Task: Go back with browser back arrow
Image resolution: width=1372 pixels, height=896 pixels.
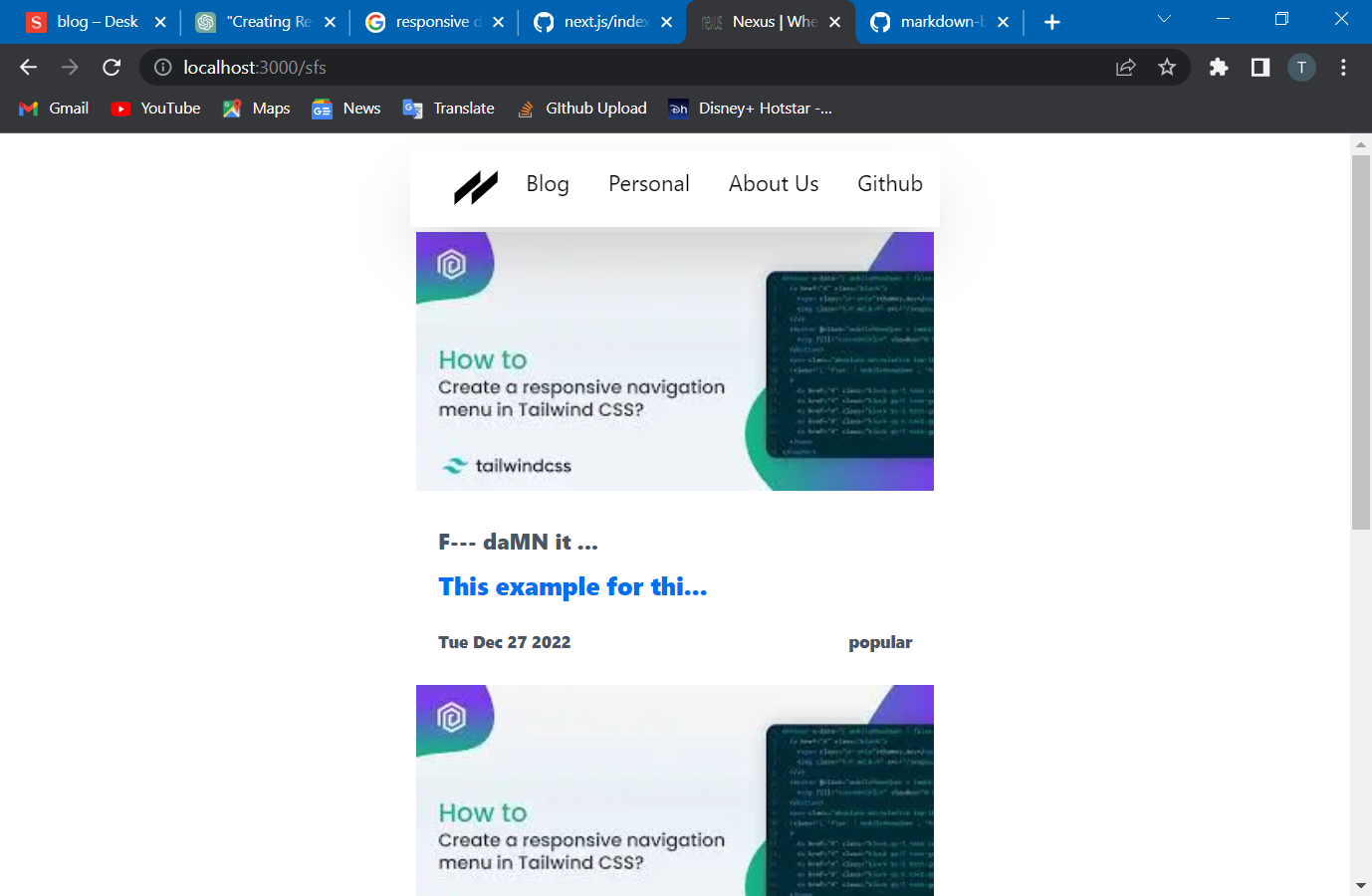Action: click(x=28, y=67)
